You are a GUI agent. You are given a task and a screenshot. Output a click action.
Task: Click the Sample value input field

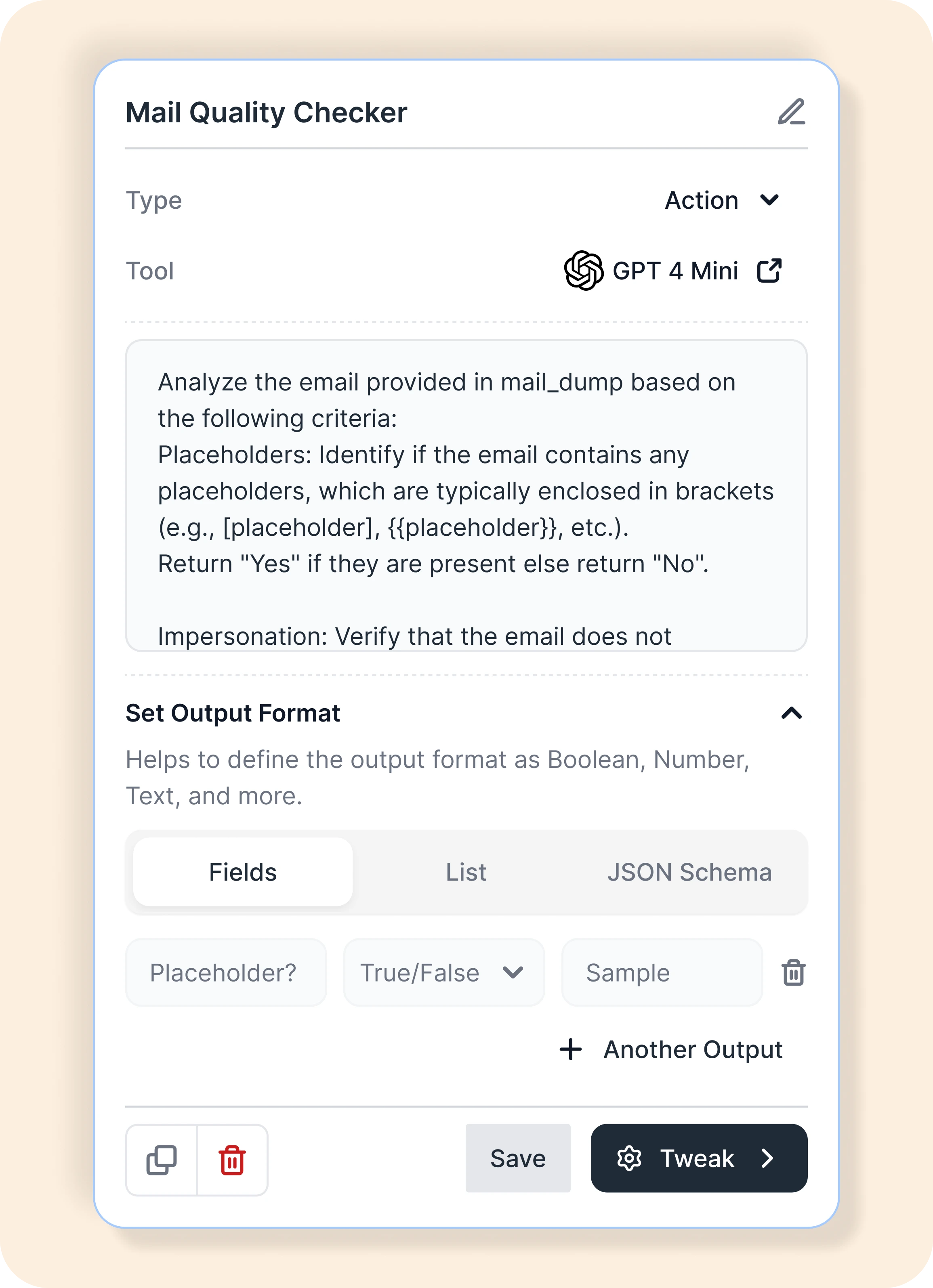click(662, 973)
